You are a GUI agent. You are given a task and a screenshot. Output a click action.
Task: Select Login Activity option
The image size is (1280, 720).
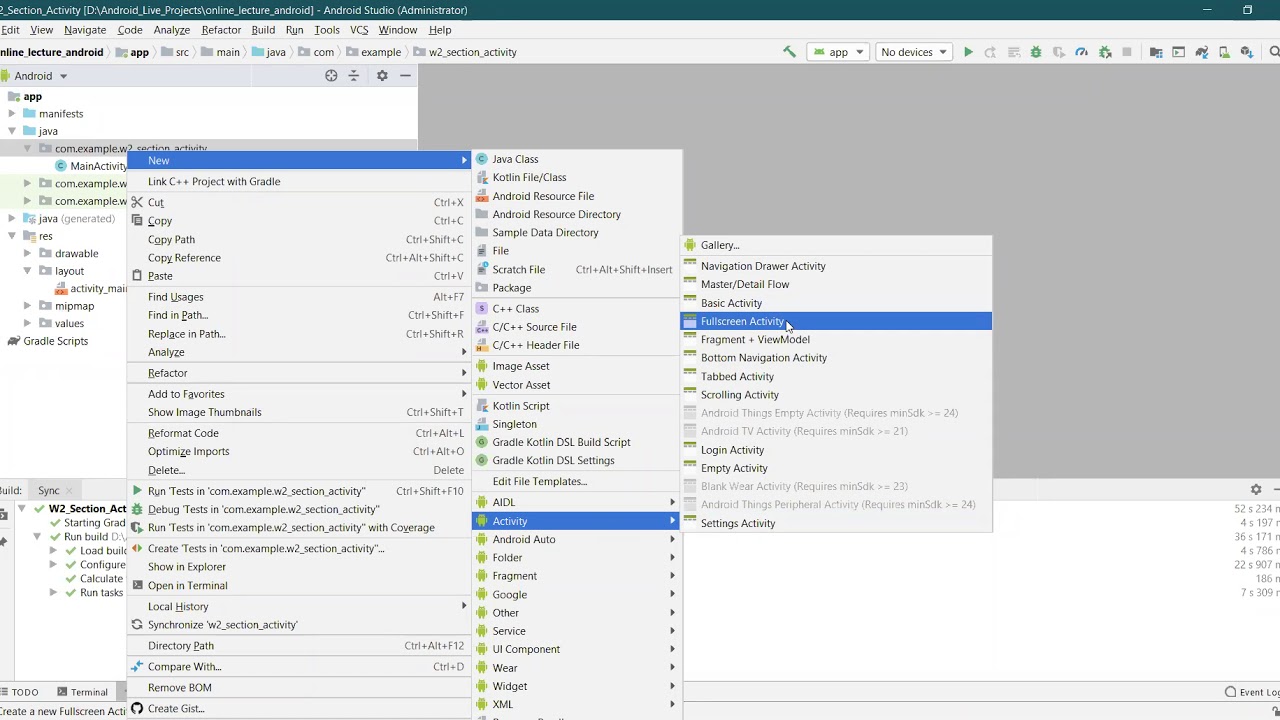click(x=836, y=450)
